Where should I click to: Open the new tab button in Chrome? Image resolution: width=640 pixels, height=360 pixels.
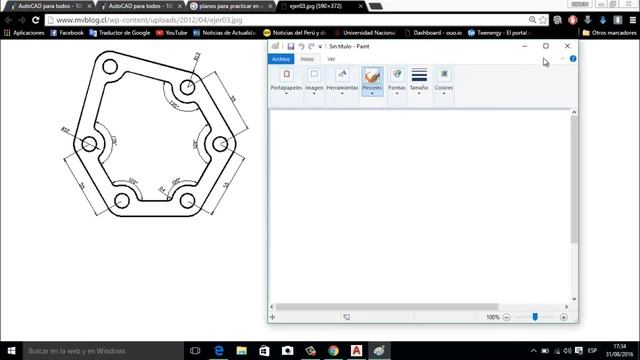[x=376, y=6]
